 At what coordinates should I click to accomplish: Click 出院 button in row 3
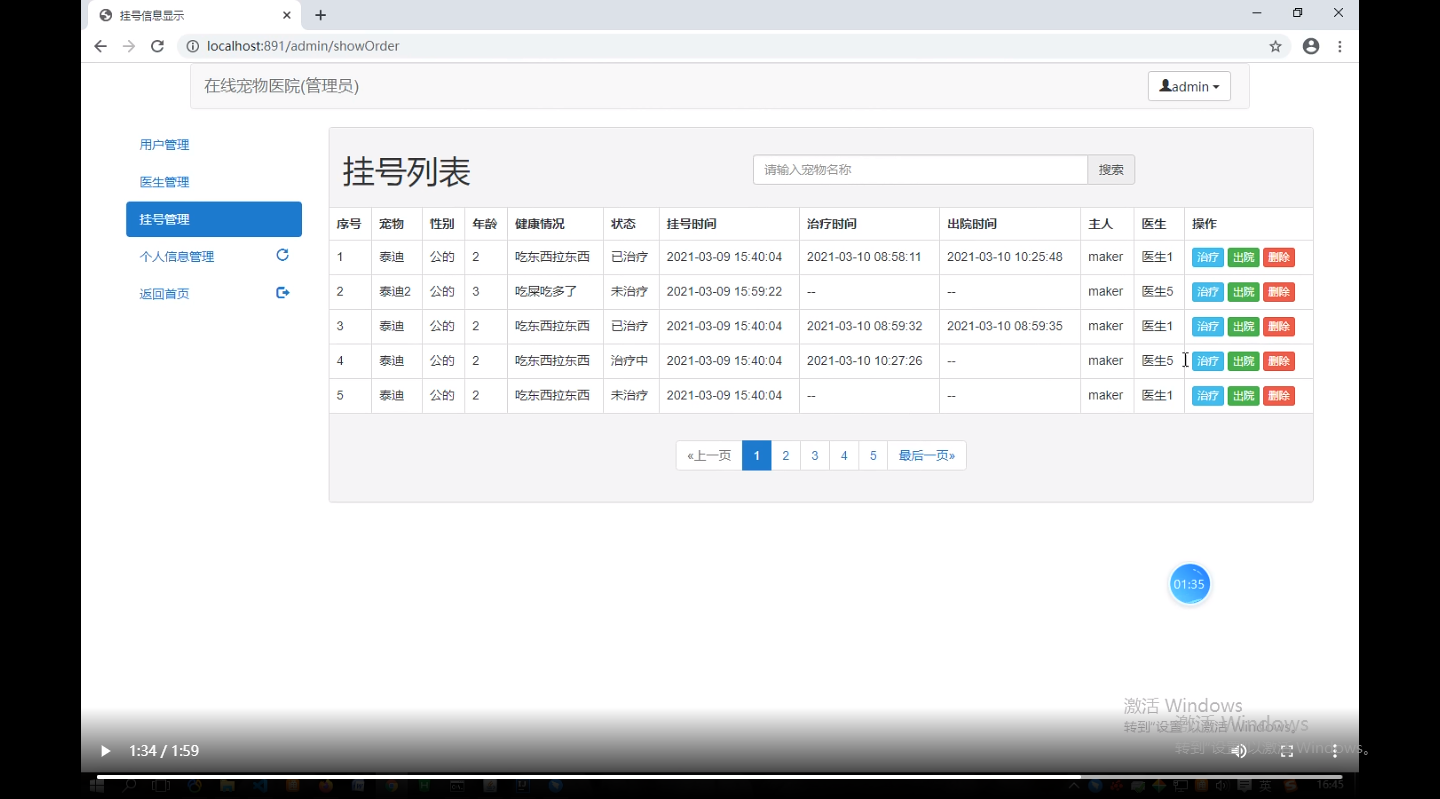pyautogui.click(x=1243, y=326)
